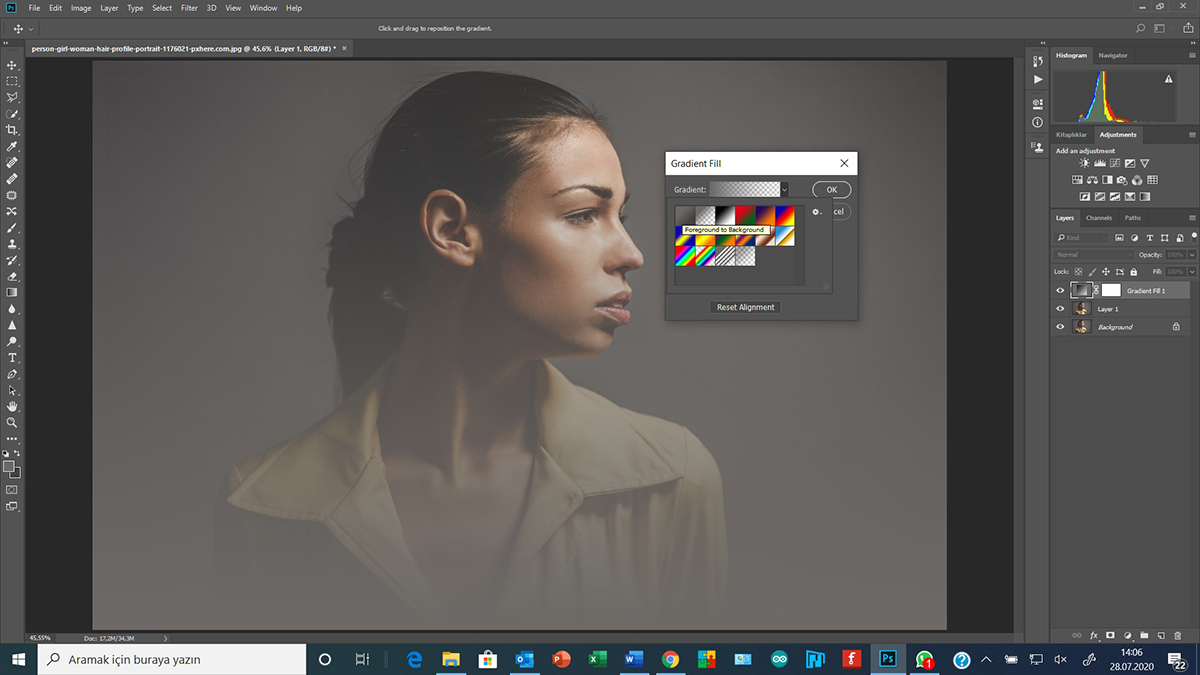Open the Histogram panel options menu
The height and width of the screenshot is (675, 1200).
click(1191, 55)
